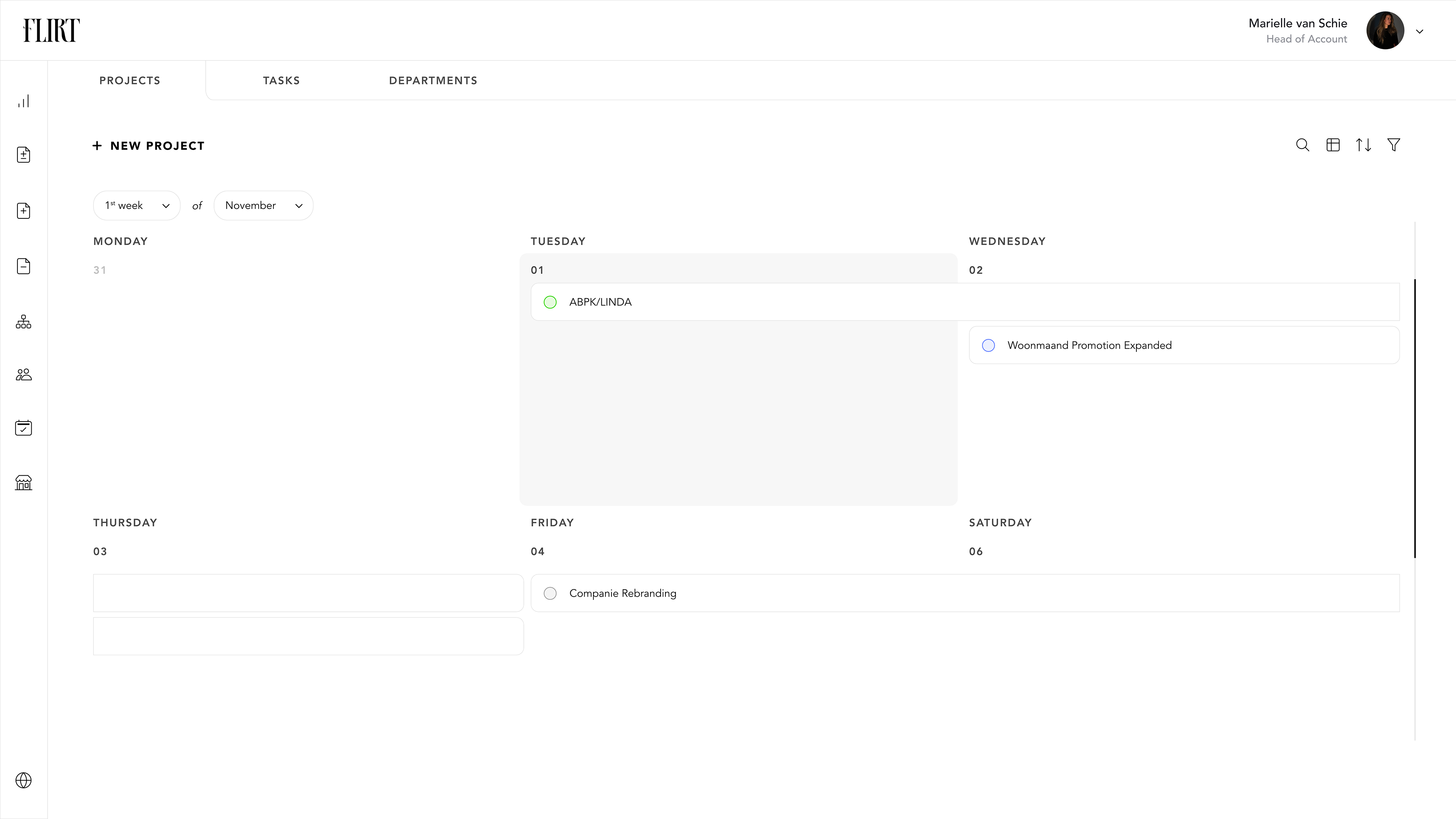Open the bar chart analytics sidebar icon
The height and width of the screenshot is (819, 1456).
coord(23,102)
